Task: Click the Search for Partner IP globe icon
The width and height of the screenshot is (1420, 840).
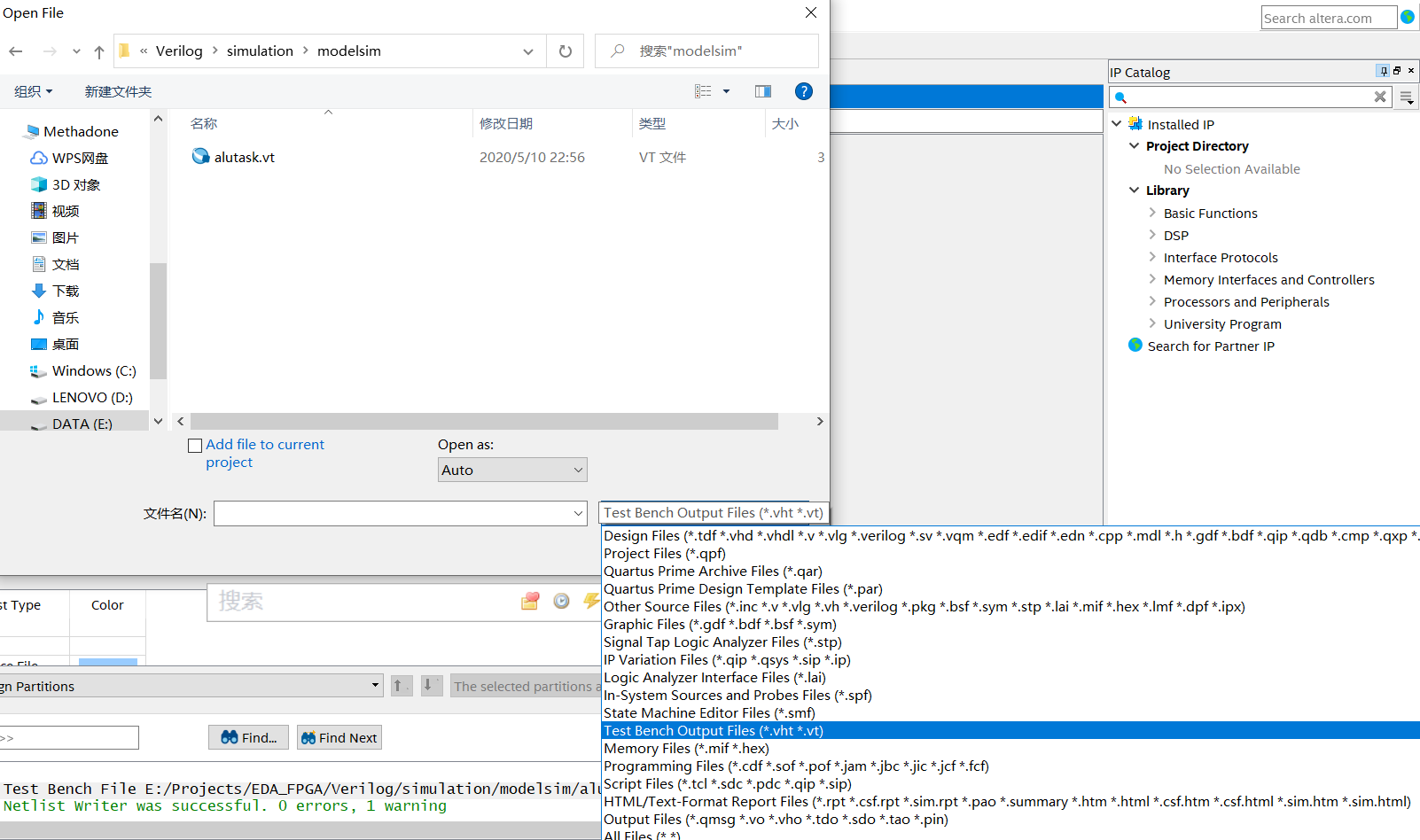Action: coord(1135,346)
